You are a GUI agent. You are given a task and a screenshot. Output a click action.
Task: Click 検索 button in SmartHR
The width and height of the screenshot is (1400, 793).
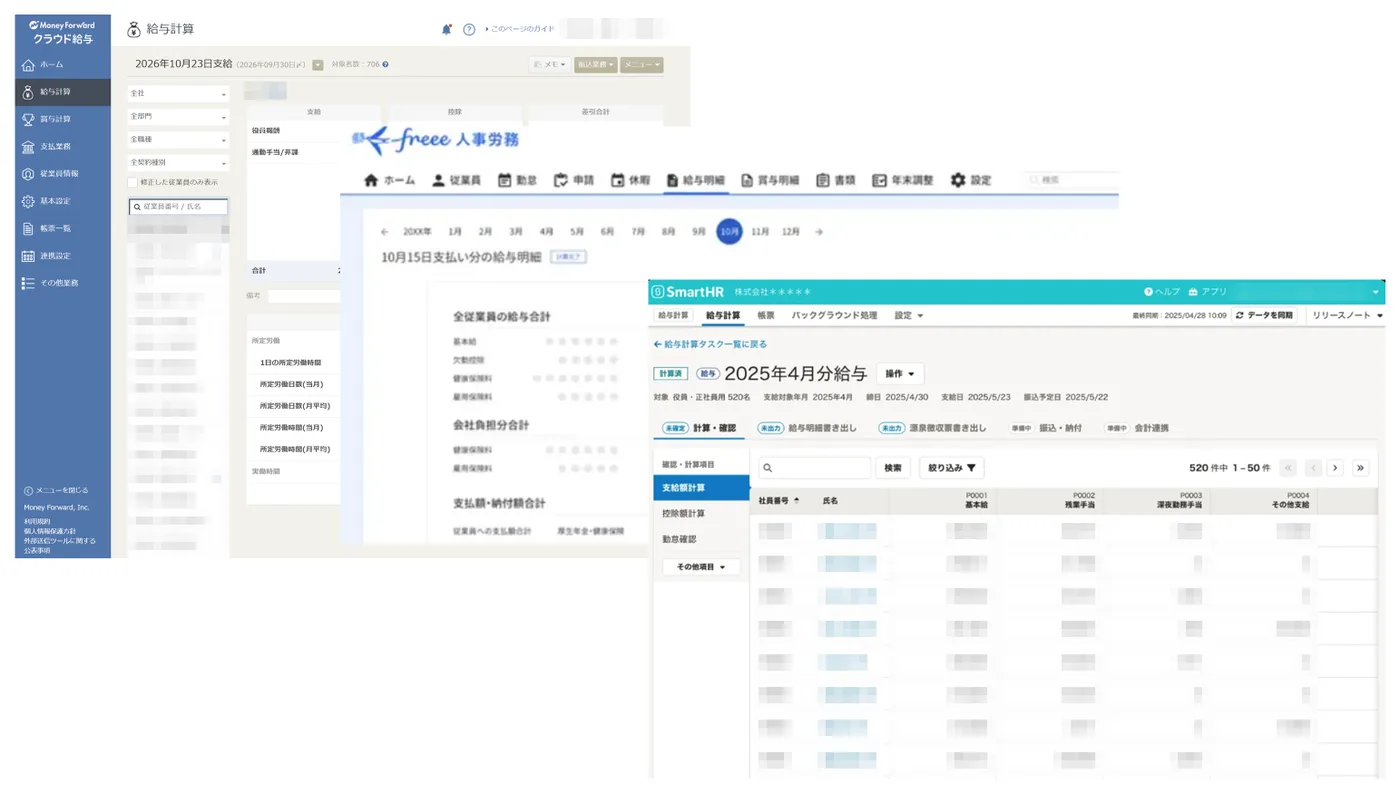click(x=893, y=468)
